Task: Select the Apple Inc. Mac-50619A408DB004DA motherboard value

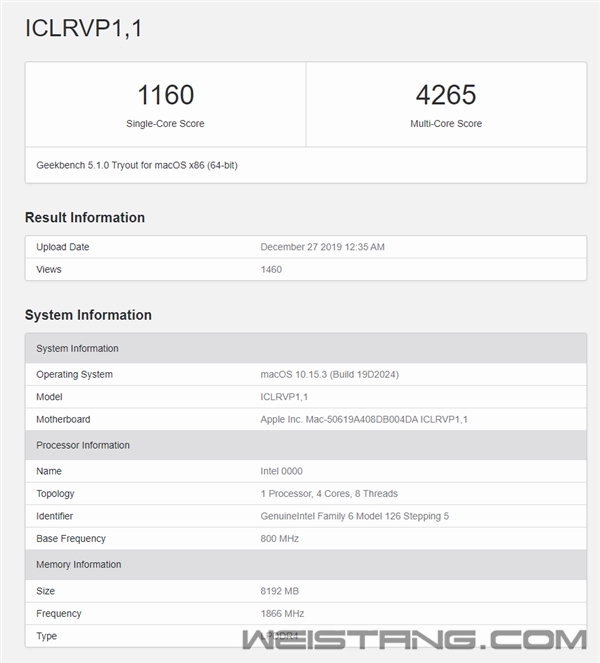Action: [364, 419]
